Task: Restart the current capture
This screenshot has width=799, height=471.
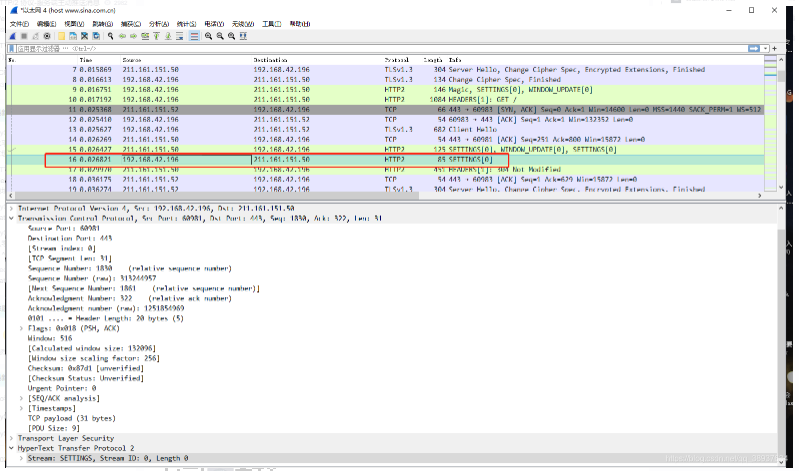Action: tap(35, 36)
